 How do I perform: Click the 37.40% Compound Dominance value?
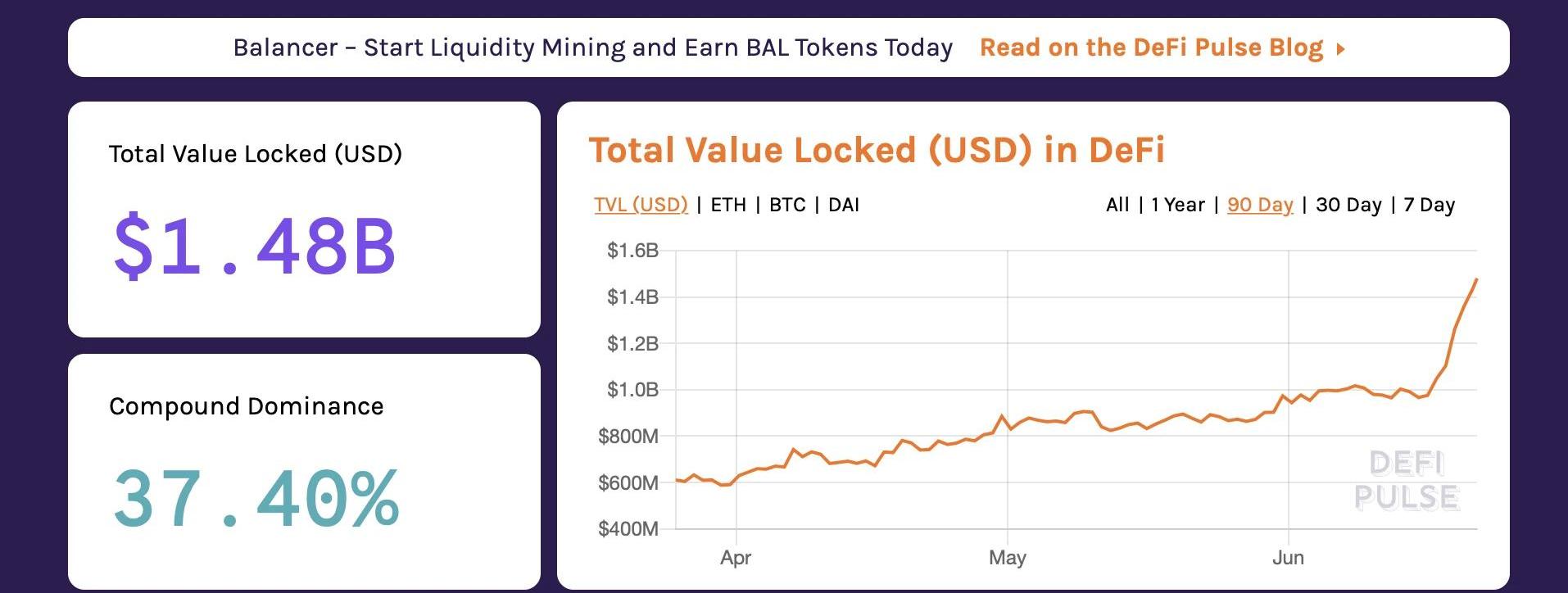click(x=256, y=498)
